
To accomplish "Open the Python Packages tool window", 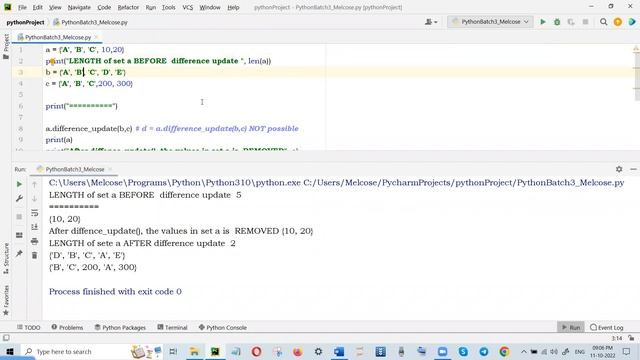I will 120,327.
